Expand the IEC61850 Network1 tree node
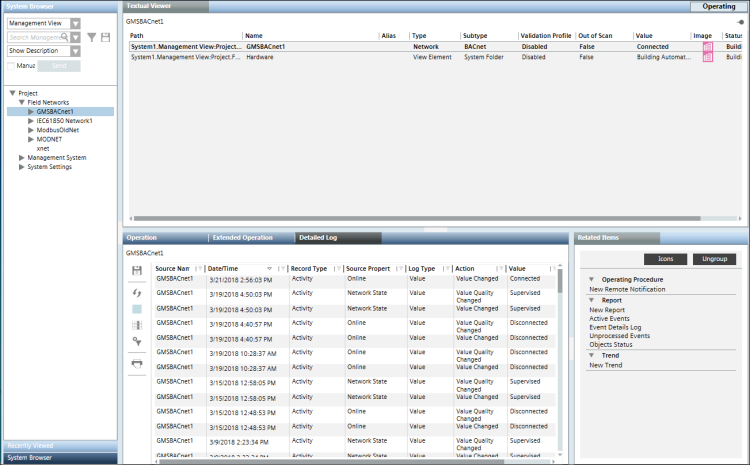The height and width of the screenshot is (465, 750). [31, 120]
